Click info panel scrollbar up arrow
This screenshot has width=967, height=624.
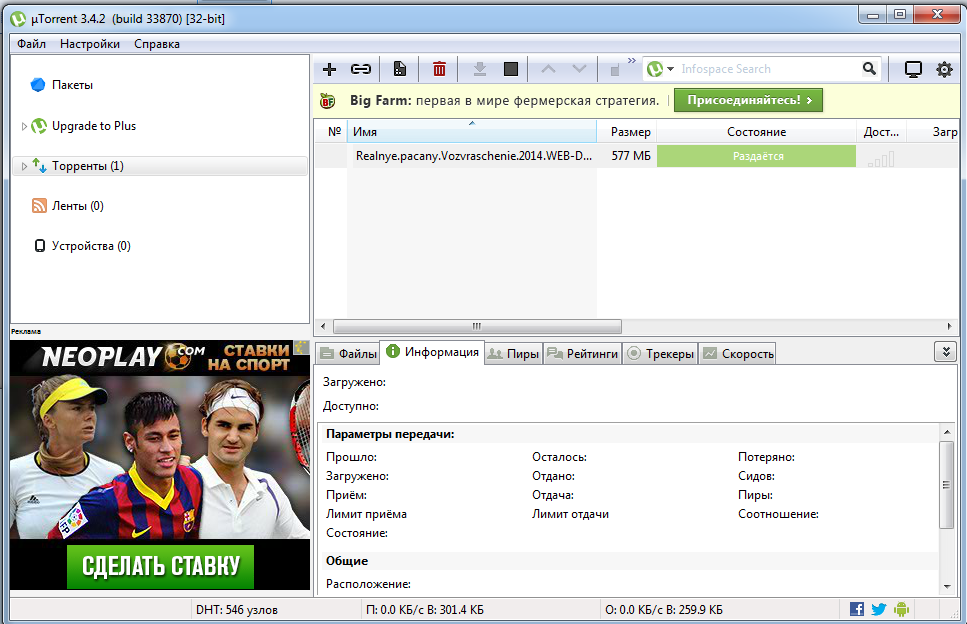[947, 432]
